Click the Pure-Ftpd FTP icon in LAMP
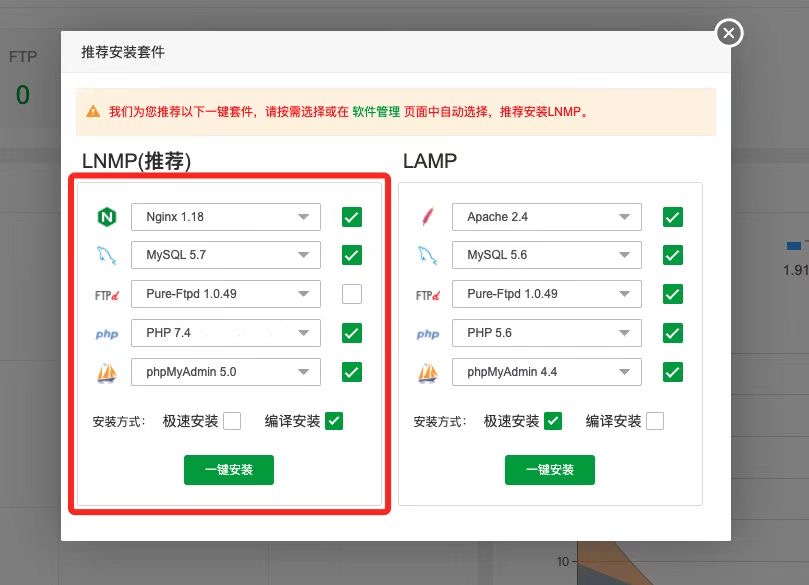 pos(428,295)
